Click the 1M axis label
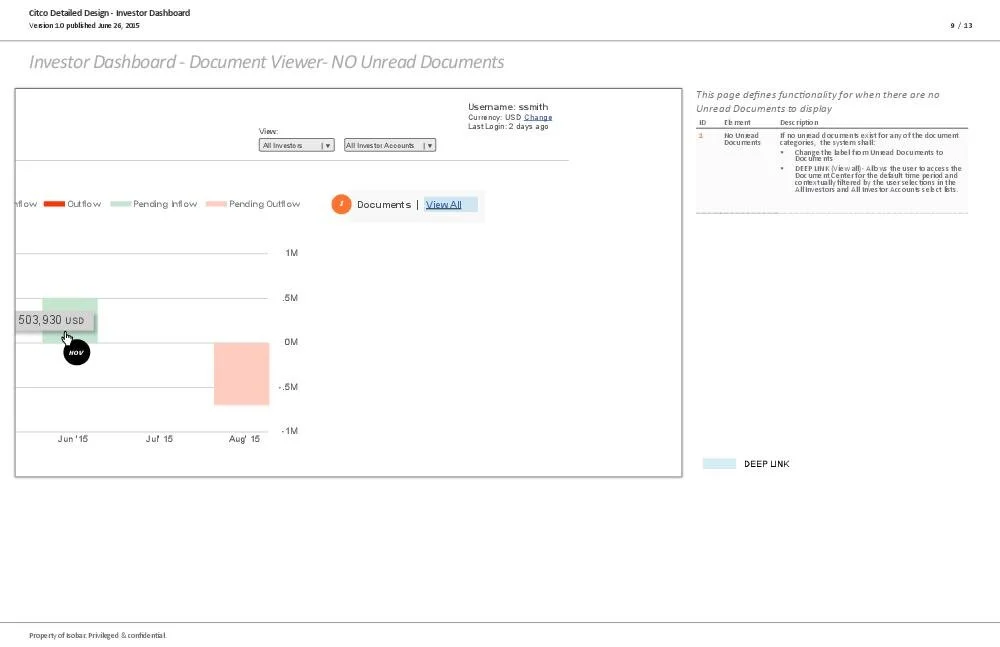 291,253
